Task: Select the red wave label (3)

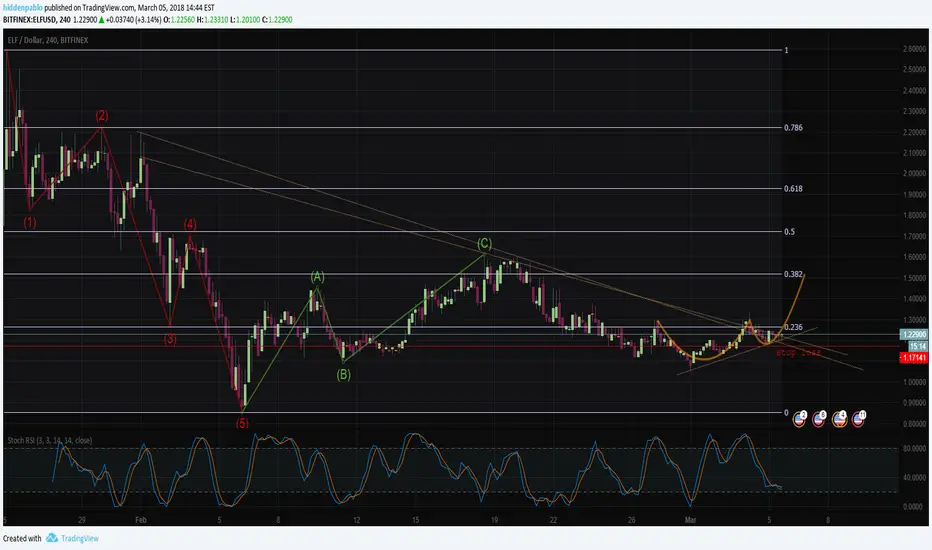Action: (170, 339)
